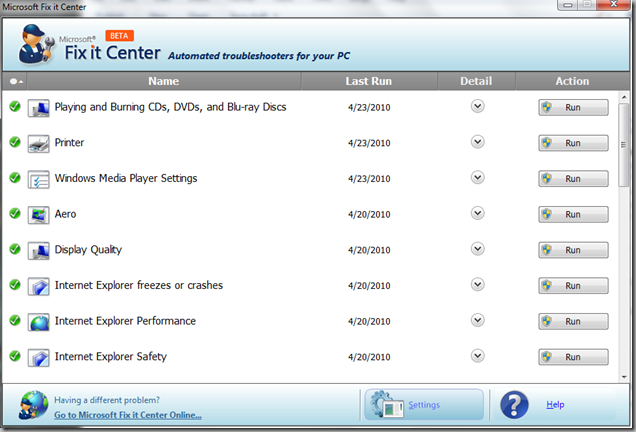
Task: Click the green check status for Aero
Action: [x=15, y=213]
